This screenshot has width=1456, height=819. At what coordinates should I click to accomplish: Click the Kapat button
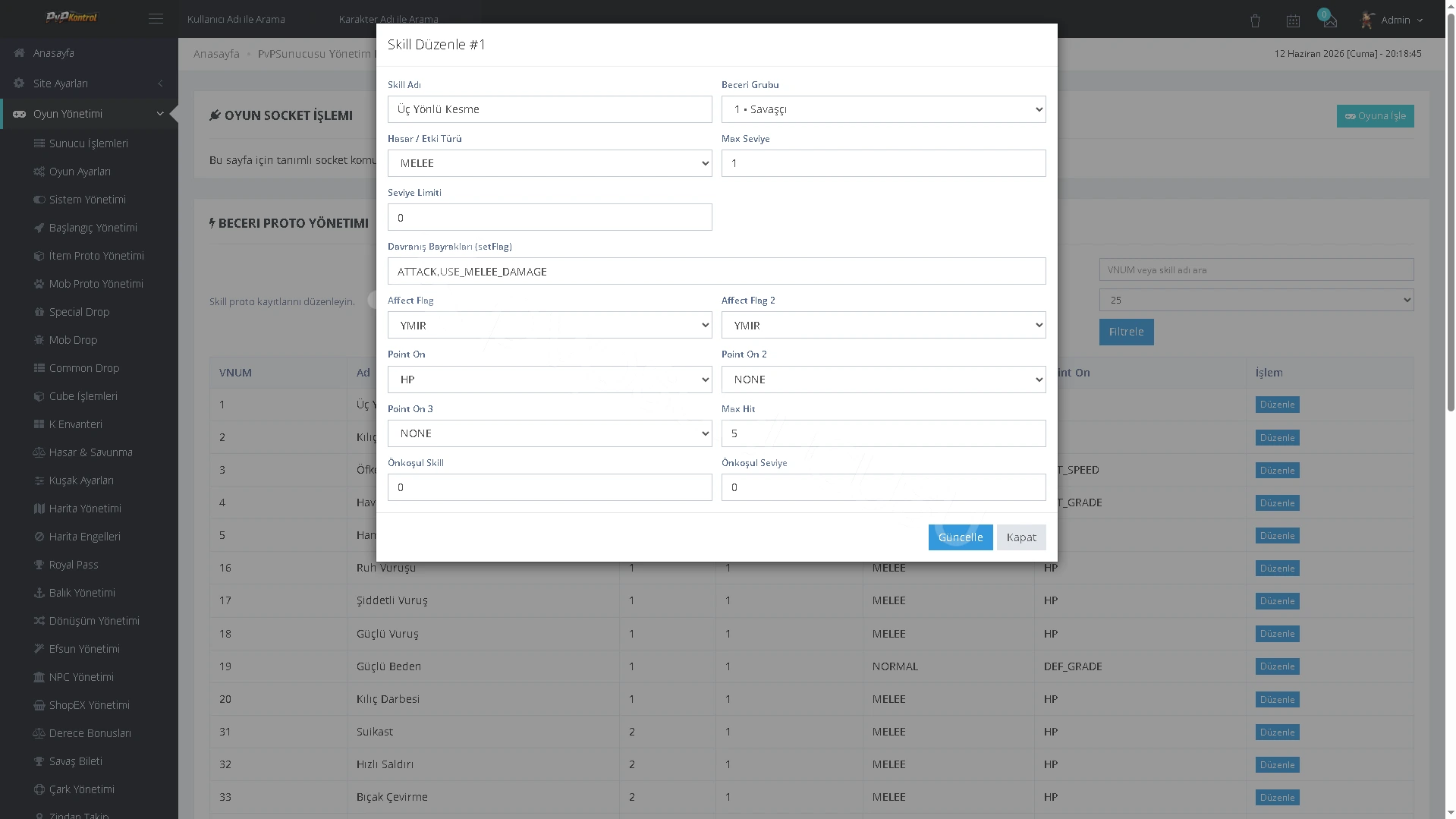(1020, 537)
